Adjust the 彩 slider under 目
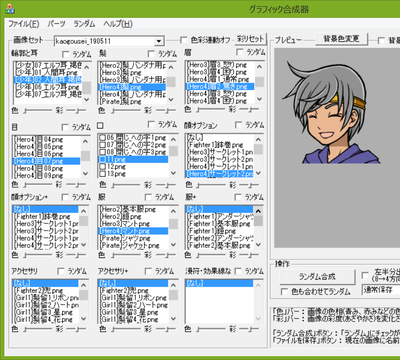This screenshot has width=400, height=360. (76, 184)
